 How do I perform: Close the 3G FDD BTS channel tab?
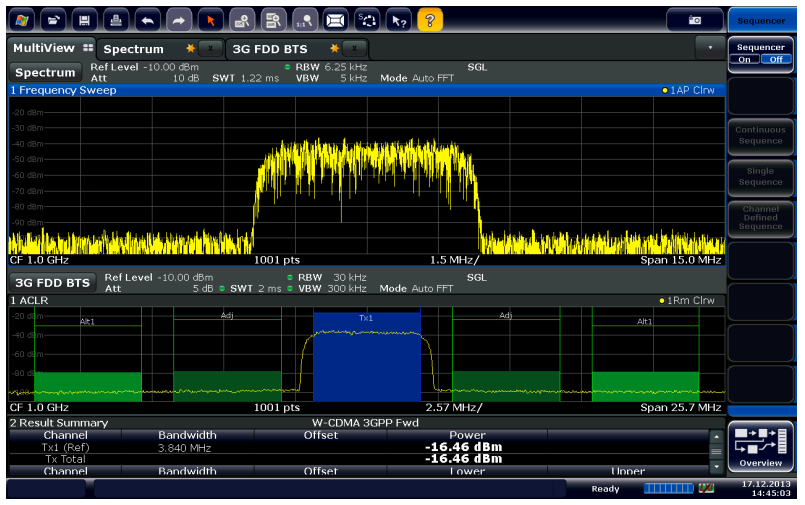pyautogui.click(x=355, y=48)
